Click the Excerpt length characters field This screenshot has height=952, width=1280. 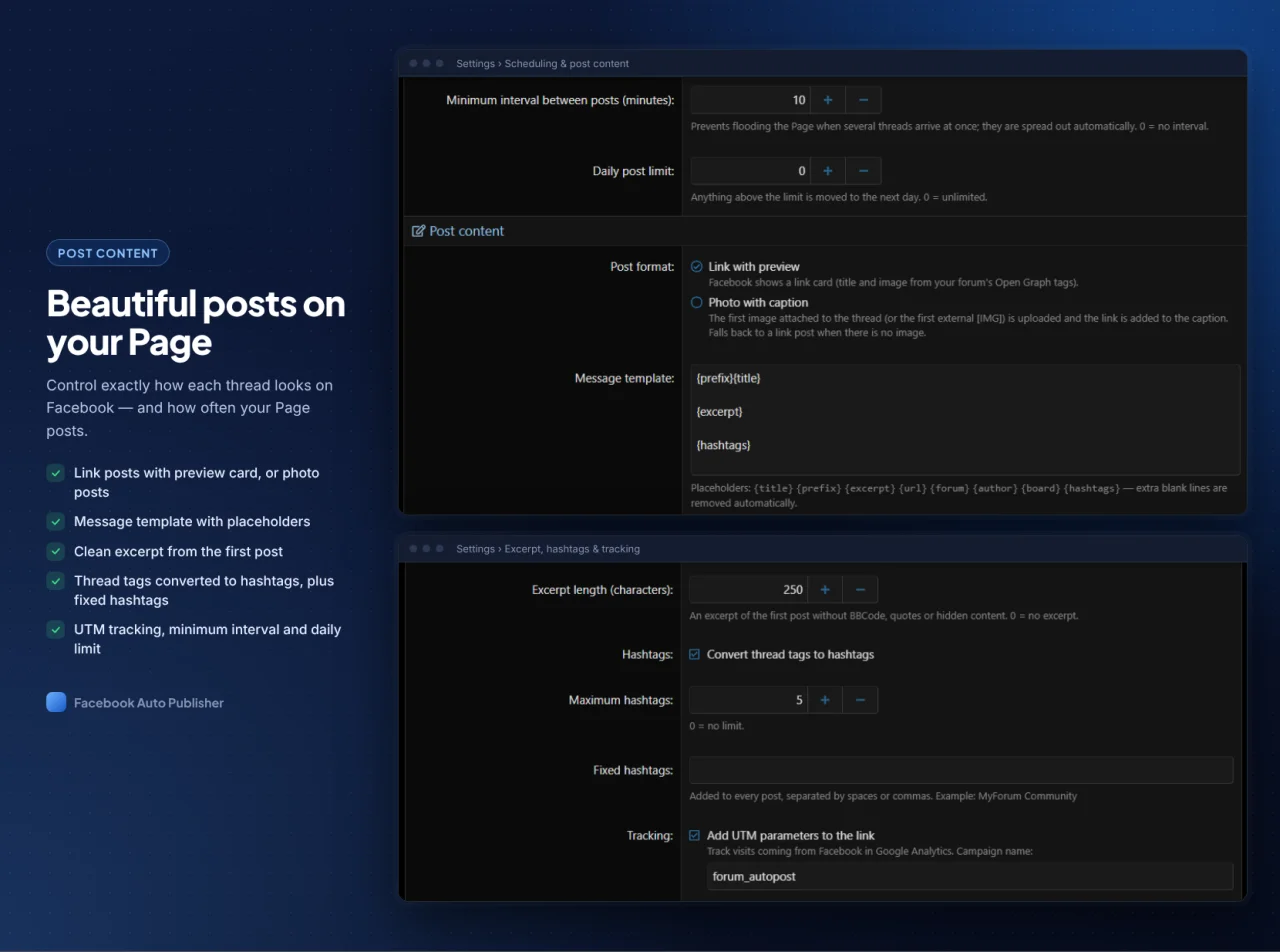[x=748, y=590]
